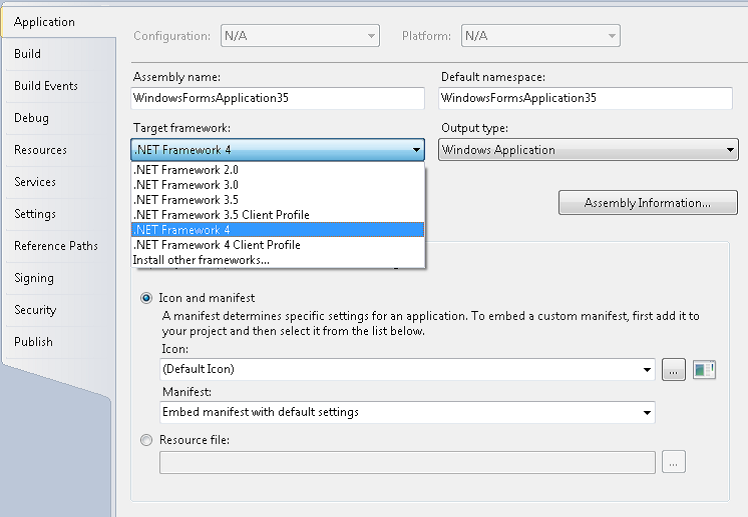Pick .NET Framework 3.5 in the list
The width and height of the screenshot is (748, 517).
[278, 200]
